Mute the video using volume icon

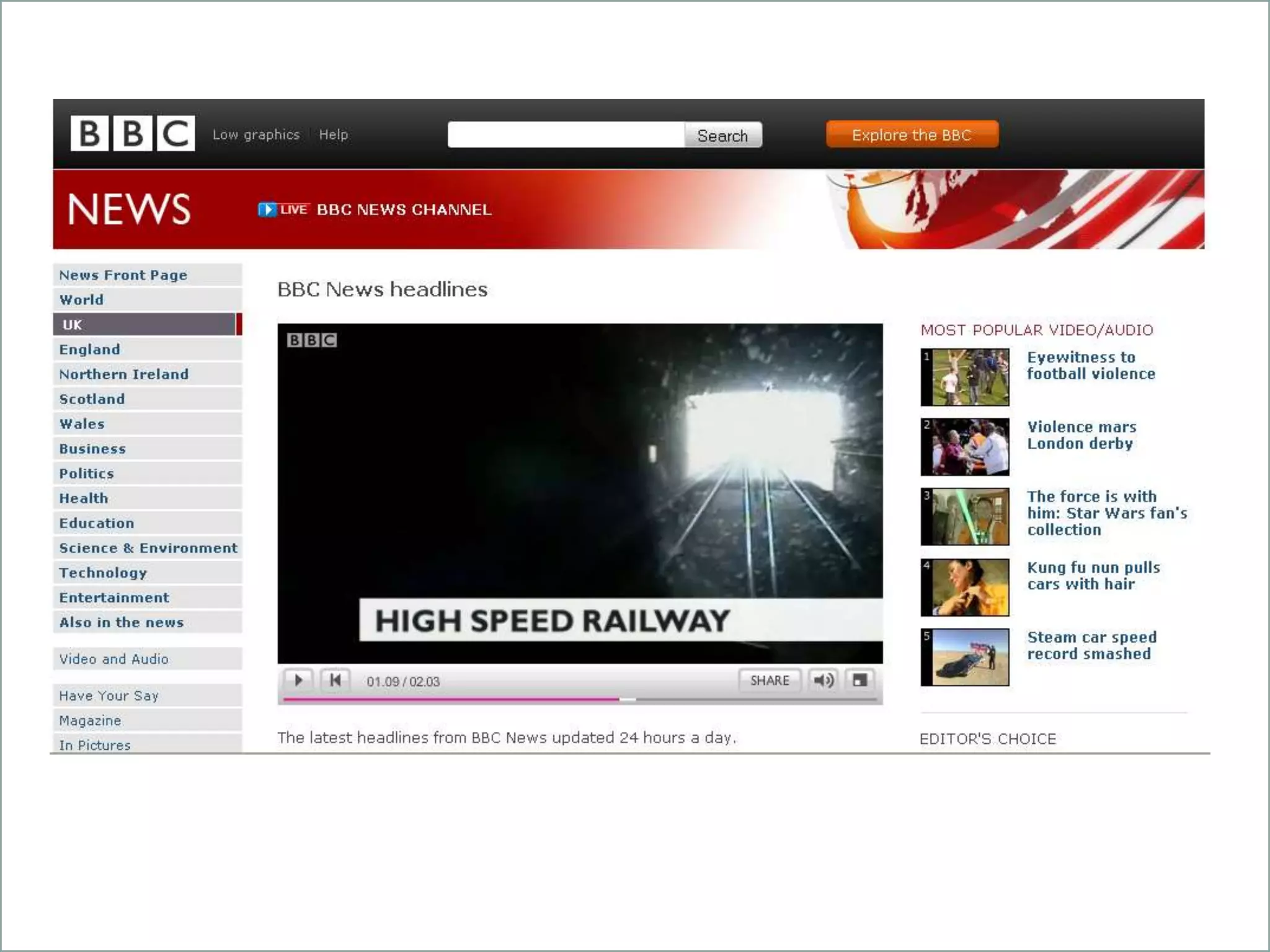click(x=824, y=681)
